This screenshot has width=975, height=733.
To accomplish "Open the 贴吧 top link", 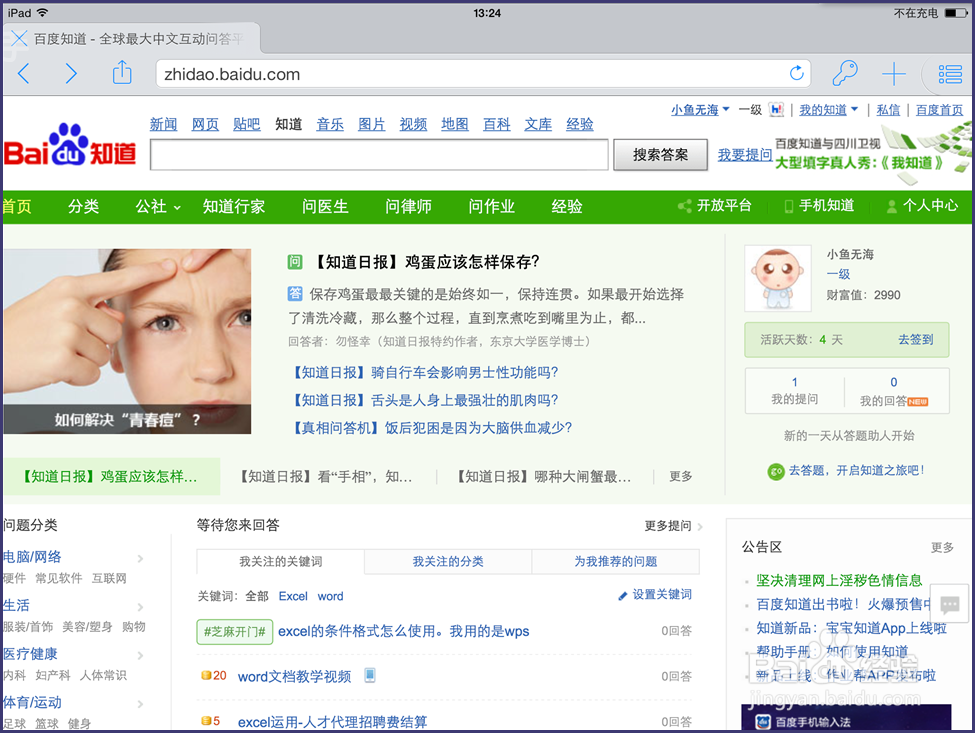I will 246,124.
